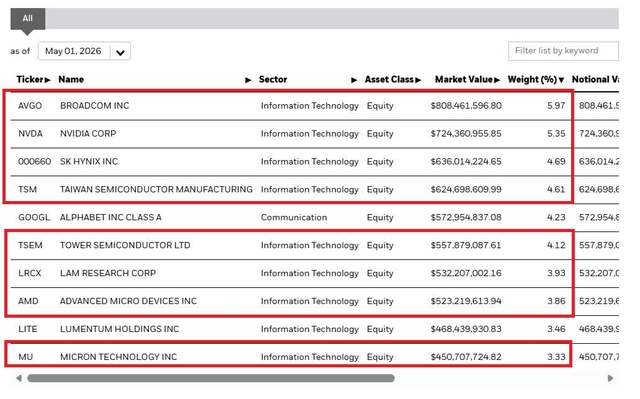
Task: Click weight value 5.97
Action: (x=556, y=106)
